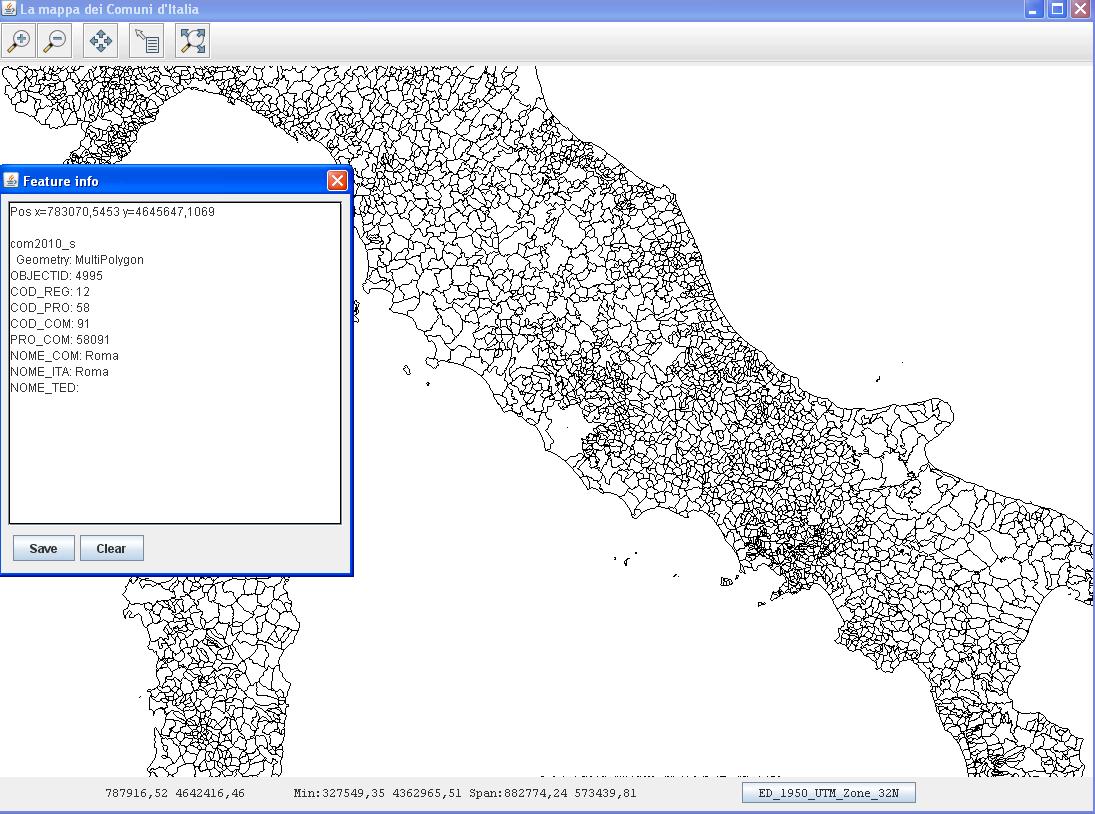Click the 'com2010_s' layer name
The height and width of the screenshot is (814, 1095).
click(x=43, y=244)
